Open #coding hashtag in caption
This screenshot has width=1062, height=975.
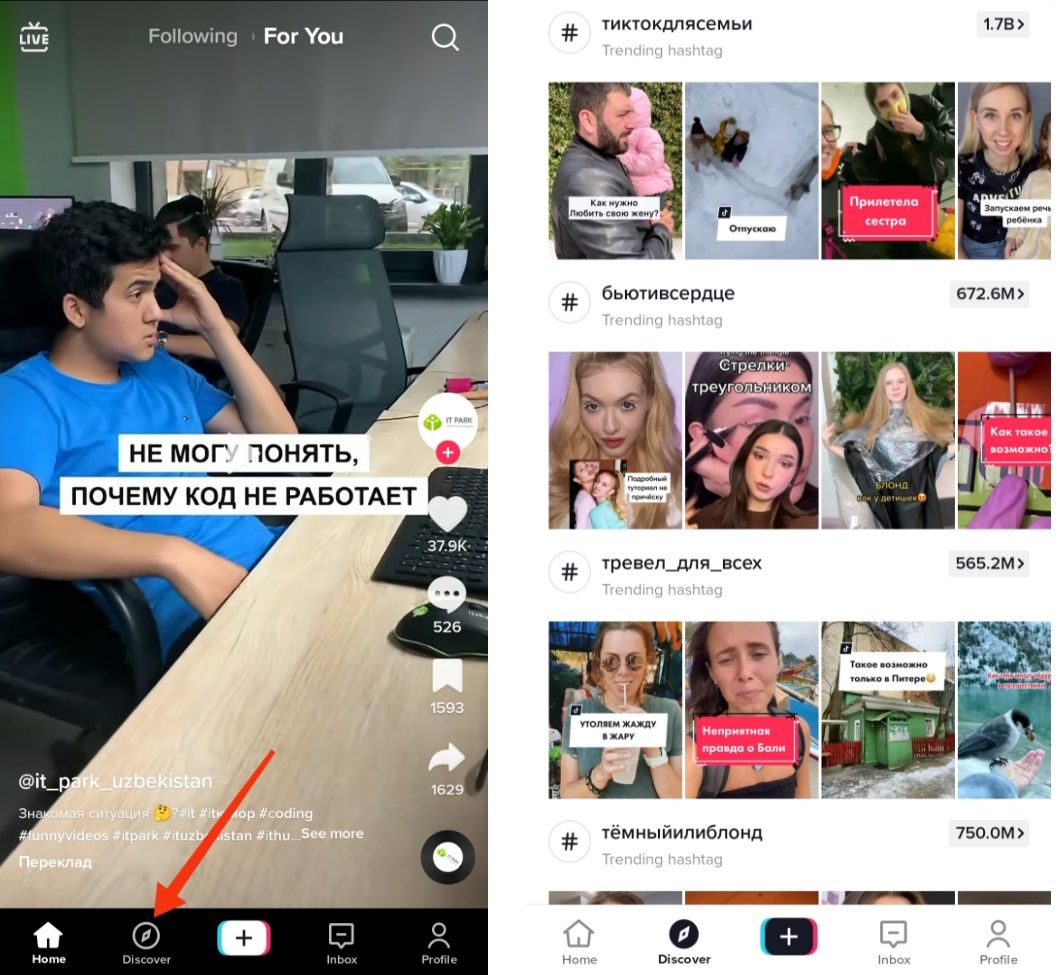pos(286,813)
